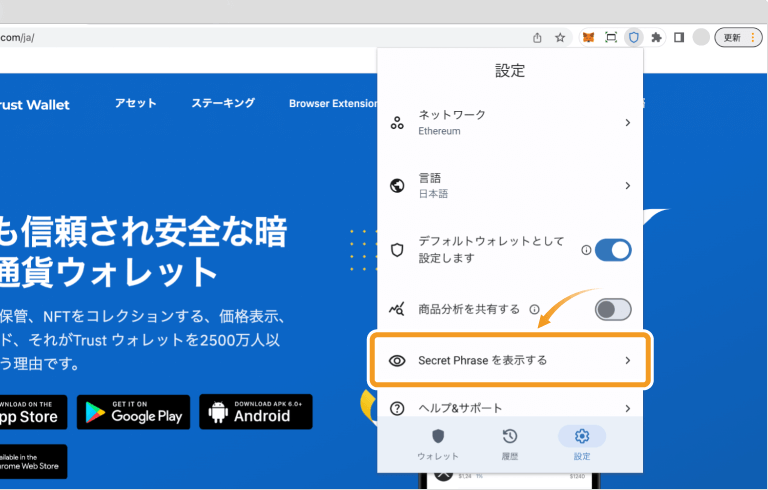Open MetaMask fox extension icon
Viewport: 768px width, 490px height.
(x=588, y=37)
